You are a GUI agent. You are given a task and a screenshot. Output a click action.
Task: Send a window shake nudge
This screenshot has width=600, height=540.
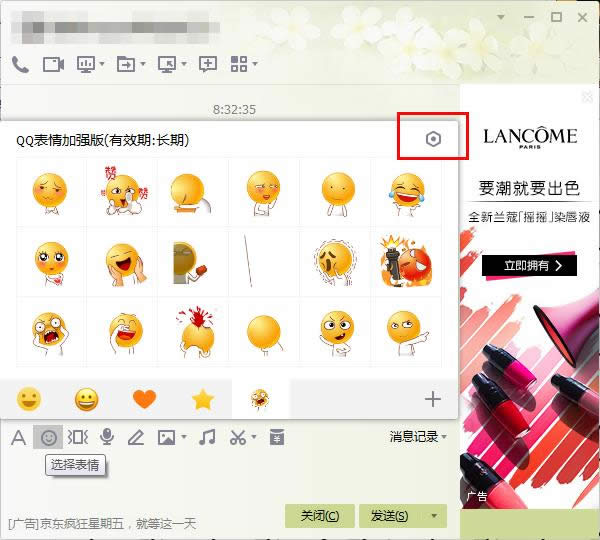pos(77,437)
